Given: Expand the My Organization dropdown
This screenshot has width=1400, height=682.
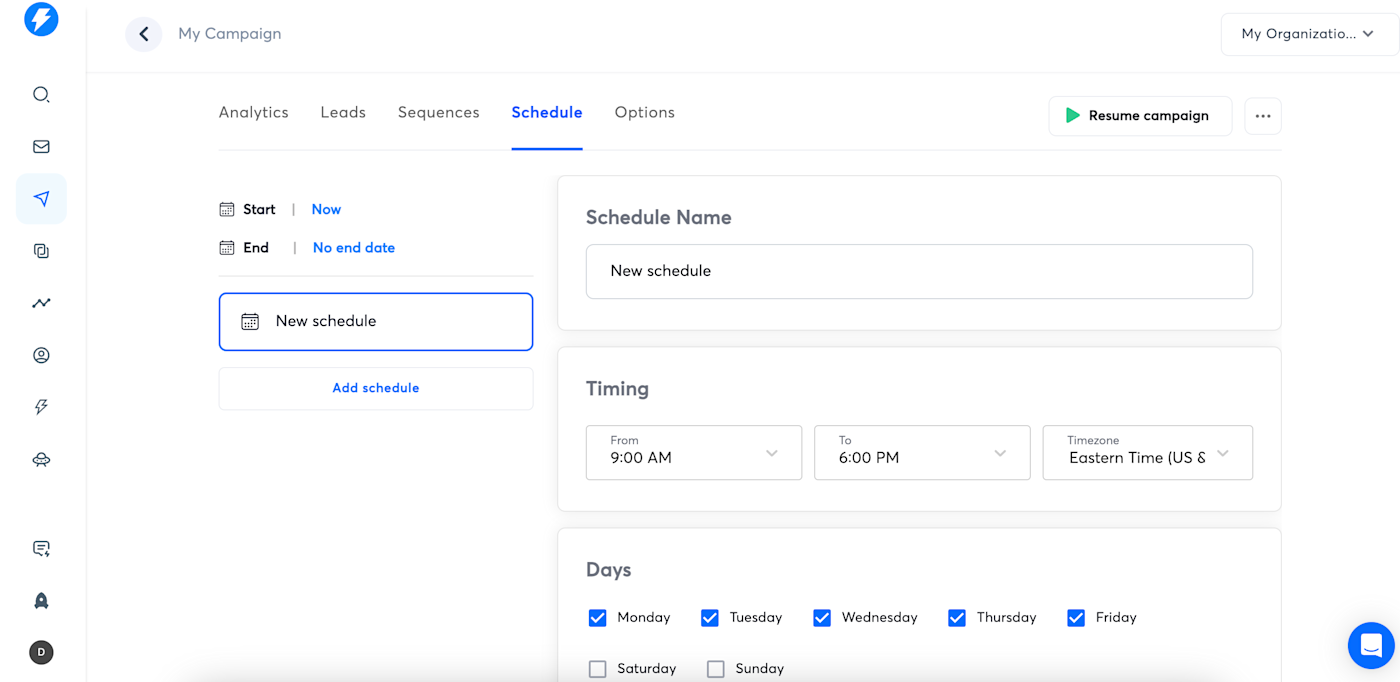Looking at the screenshot, I should 1309,34.
